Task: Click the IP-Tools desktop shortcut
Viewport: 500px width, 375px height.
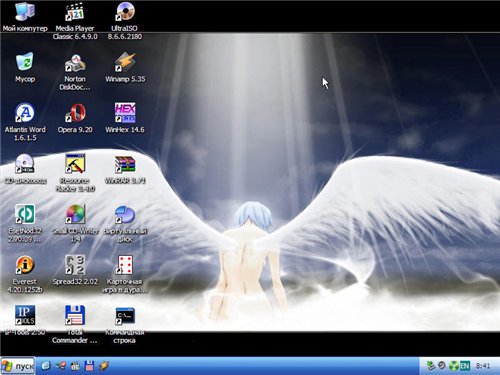Action: coord(25,316)
